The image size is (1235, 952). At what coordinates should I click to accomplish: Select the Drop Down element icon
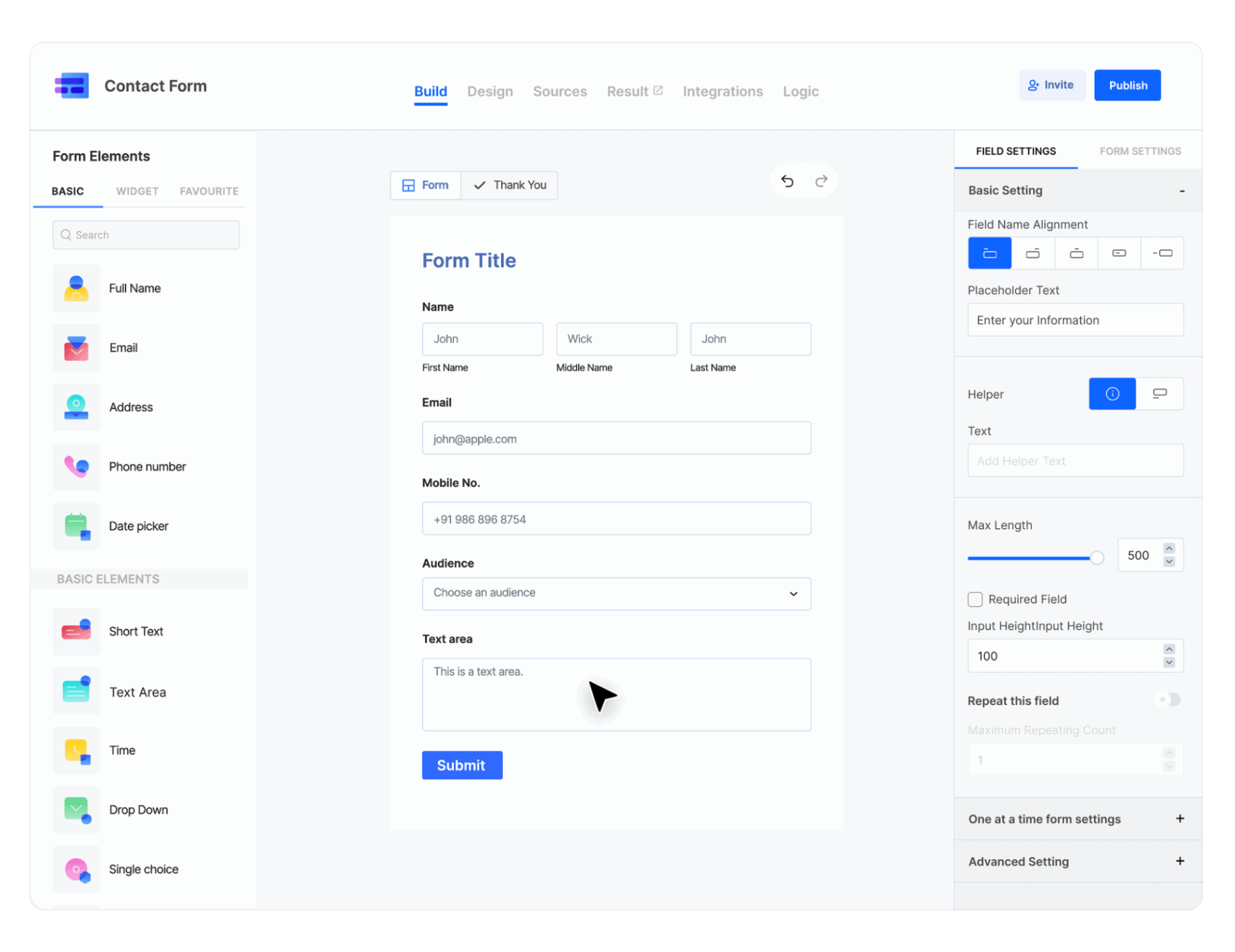click(x=76, y=809)
